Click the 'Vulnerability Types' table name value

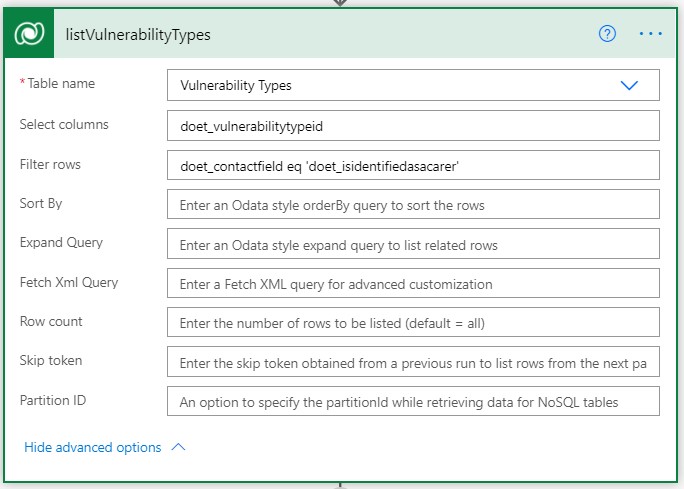[236, 86]
